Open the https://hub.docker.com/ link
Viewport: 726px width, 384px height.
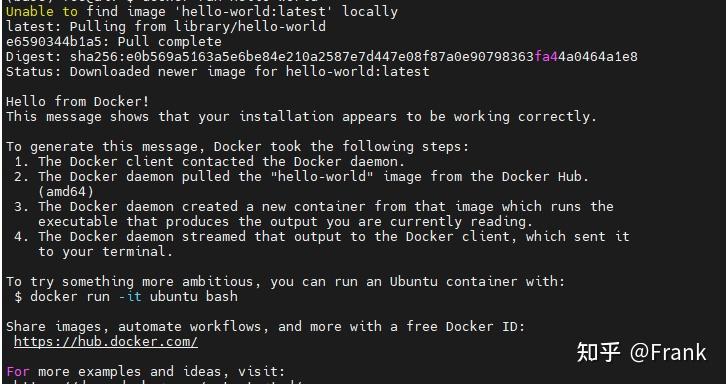click(x=106, y=342)
